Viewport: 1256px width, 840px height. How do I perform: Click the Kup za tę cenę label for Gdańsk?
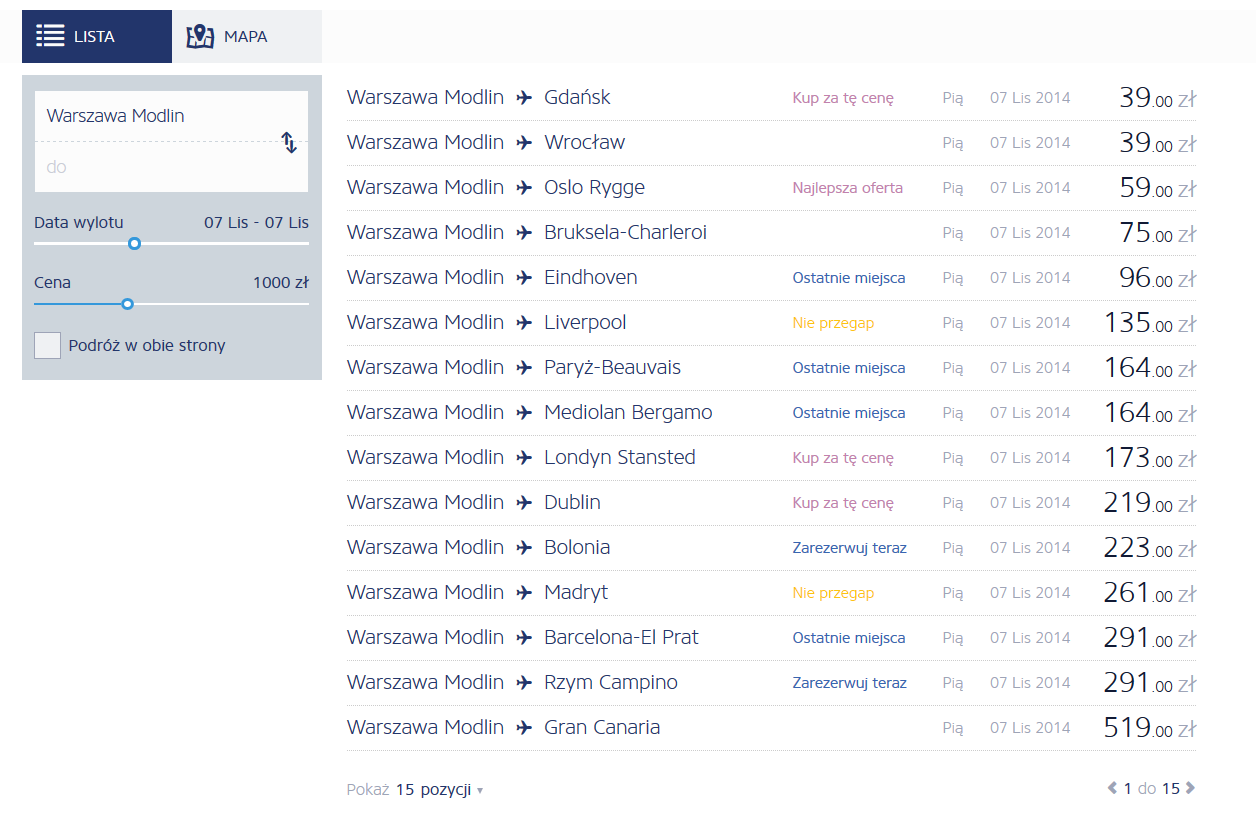coord(843,98)
